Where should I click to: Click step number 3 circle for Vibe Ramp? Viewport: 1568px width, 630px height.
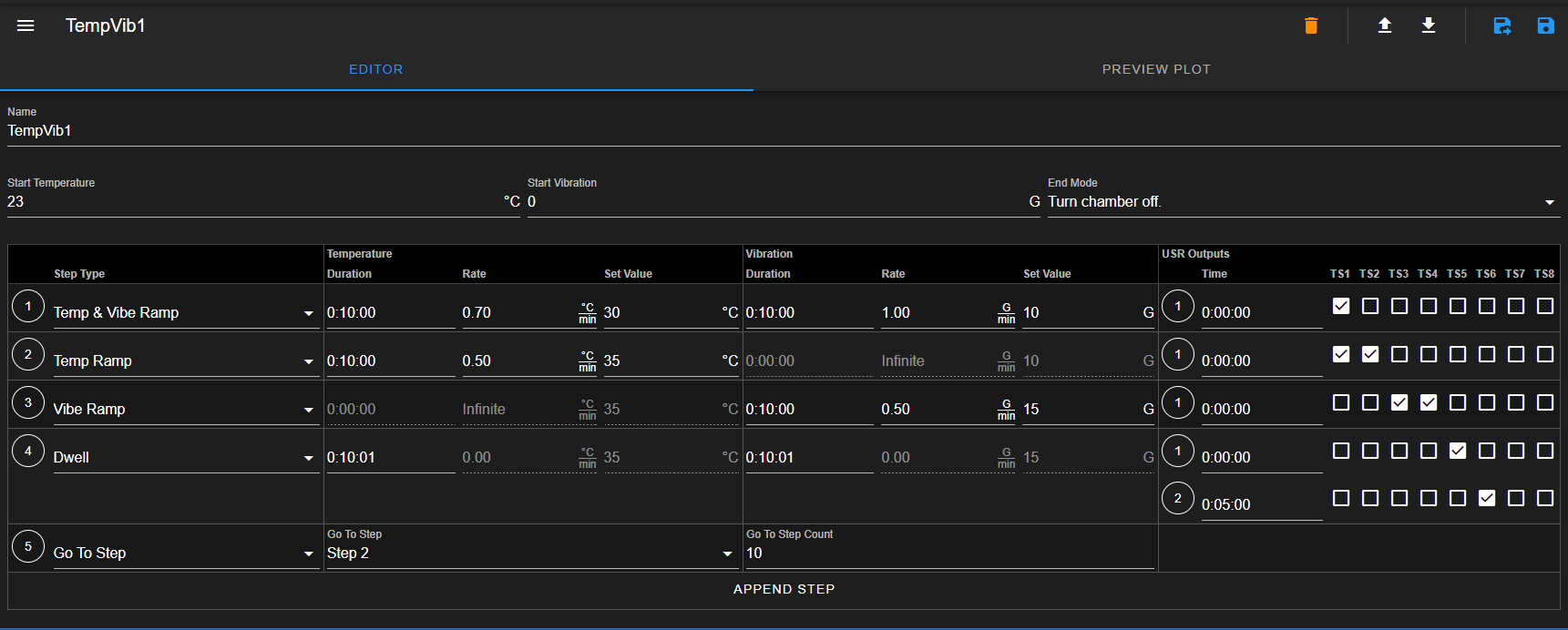[x=28, y=402]
